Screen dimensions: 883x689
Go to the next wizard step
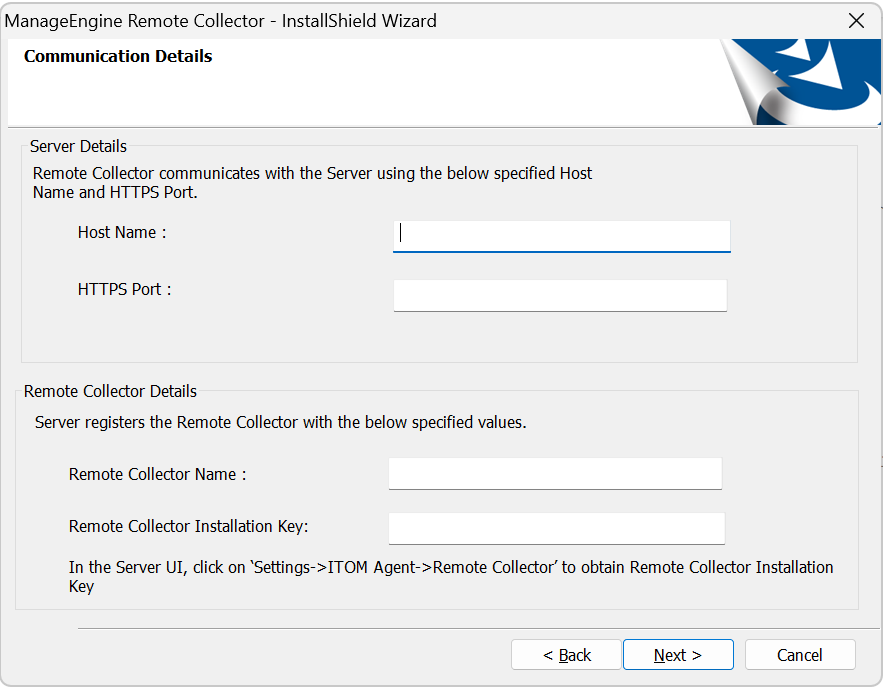coord(678,655)
